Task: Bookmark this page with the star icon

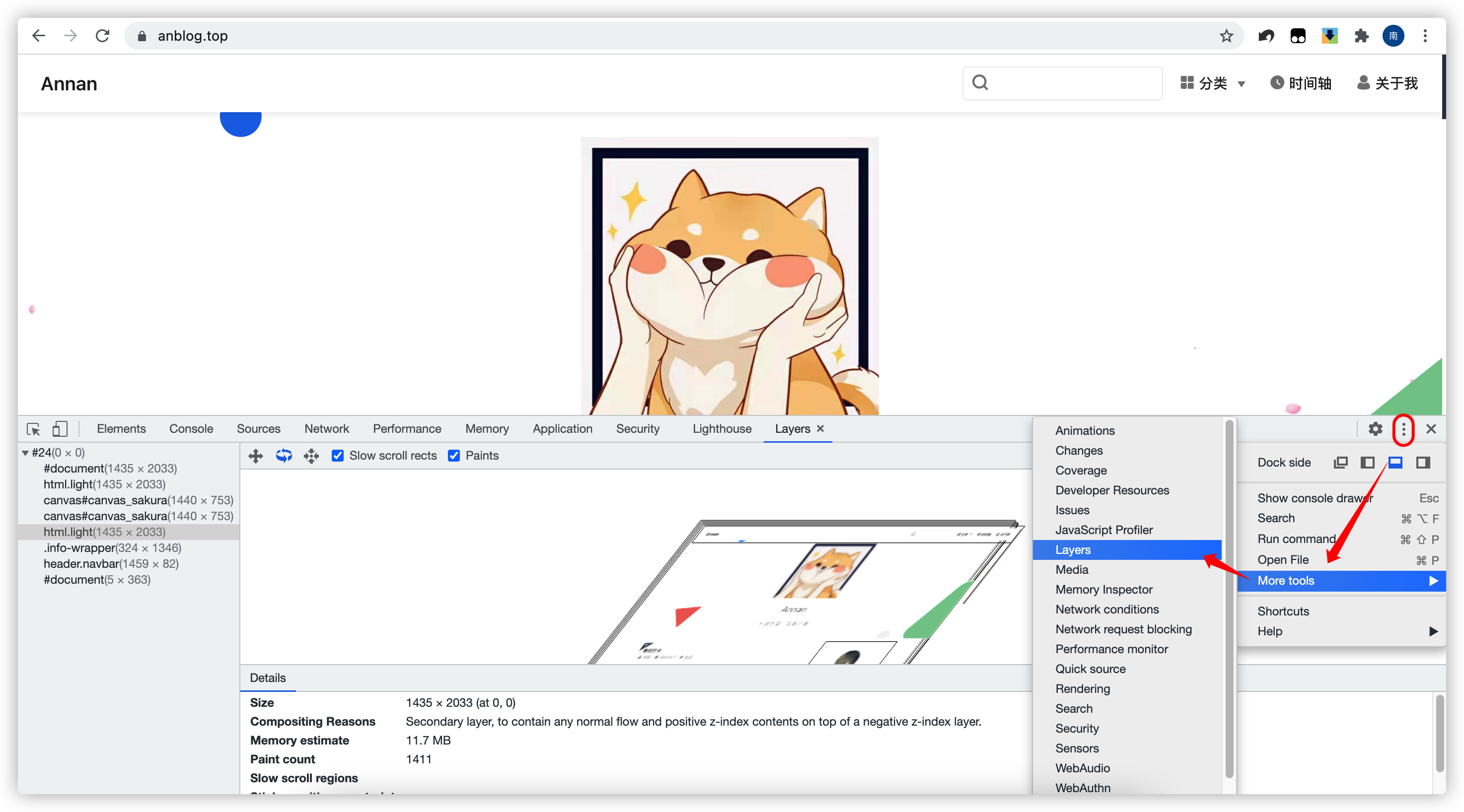Action: 1226,36
